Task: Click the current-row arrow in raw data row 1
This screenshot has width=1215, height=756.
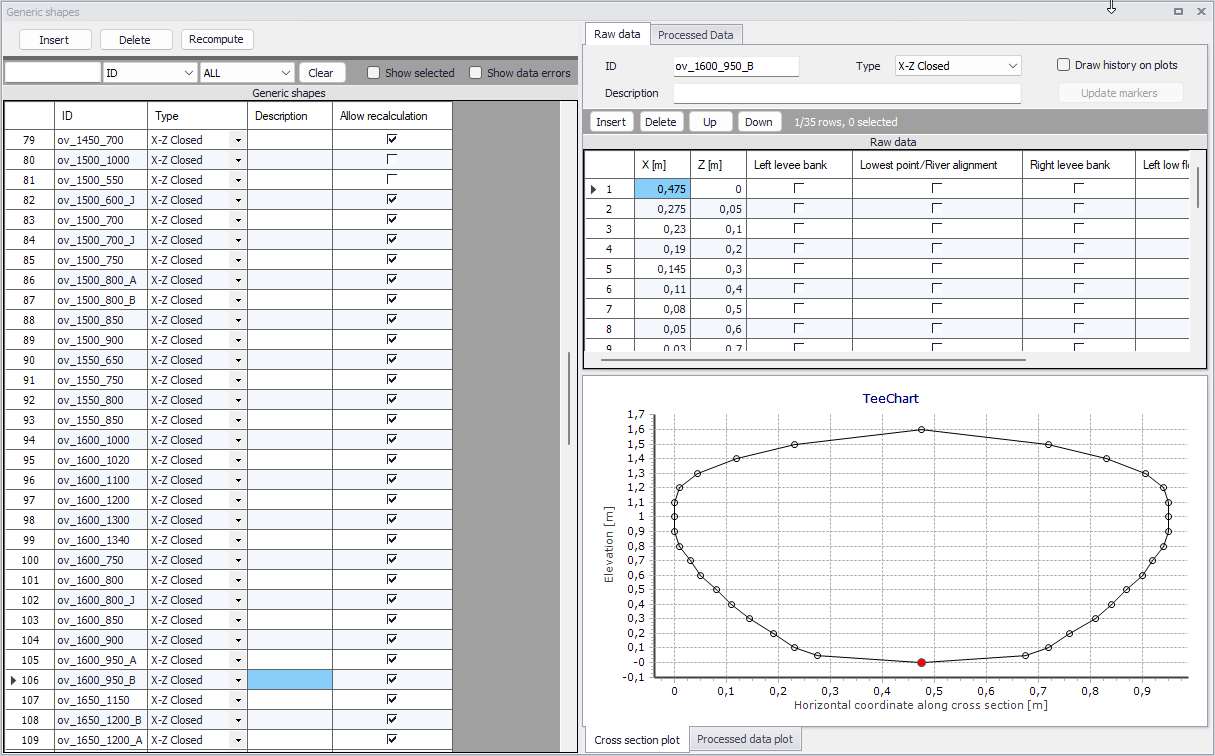Action: pos(594,189)
